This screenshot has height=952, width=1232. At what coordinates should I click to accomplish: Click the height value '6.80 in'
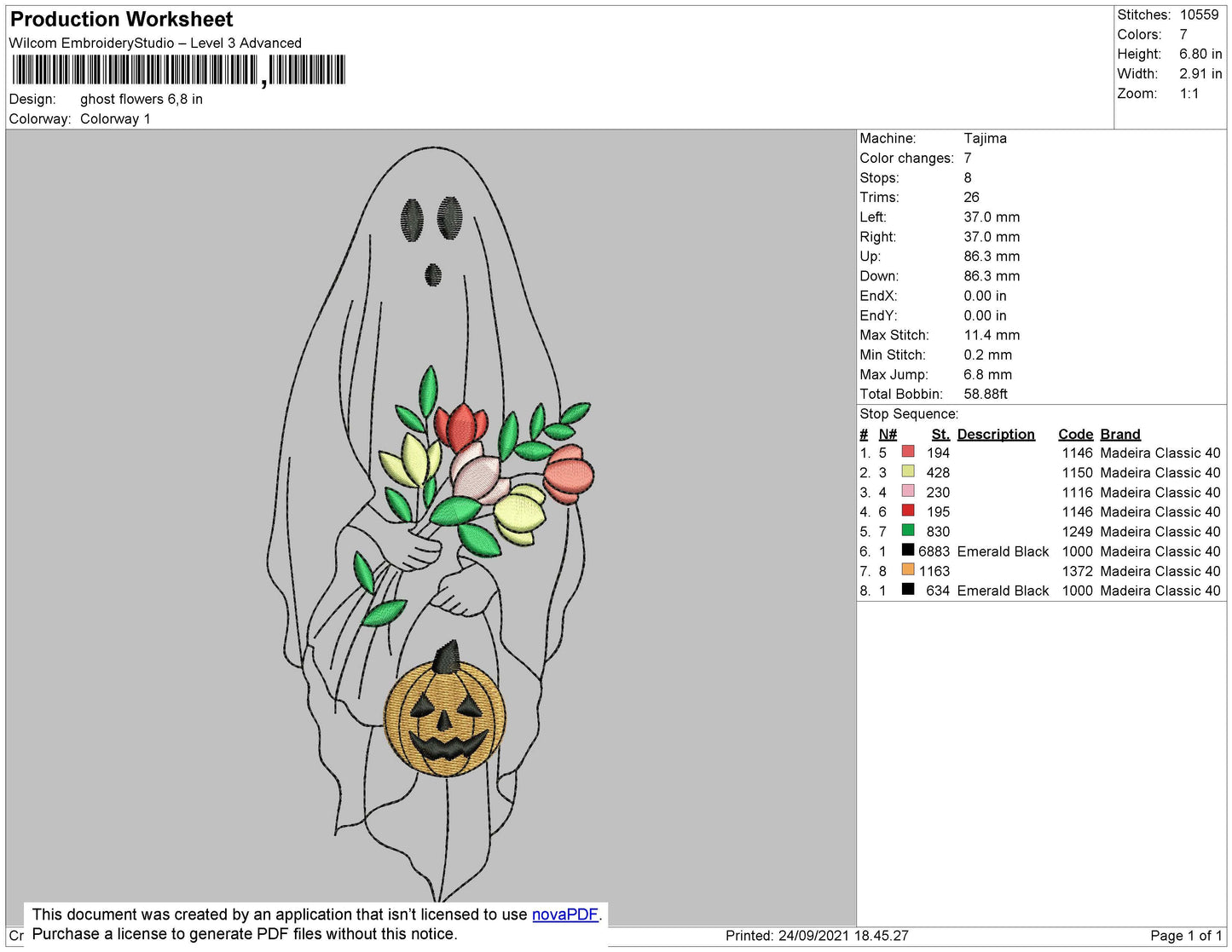1200,54
